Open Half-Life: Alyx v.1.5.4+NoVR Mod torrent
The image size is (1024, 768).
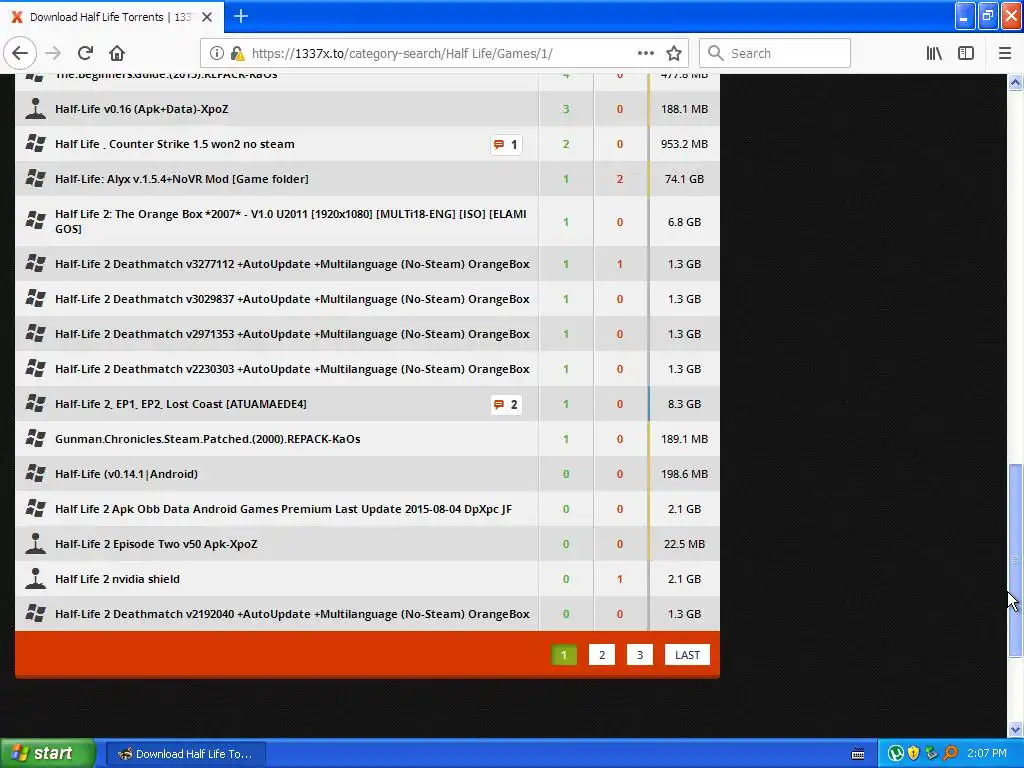pyautogui.click(x=182, y=179)
